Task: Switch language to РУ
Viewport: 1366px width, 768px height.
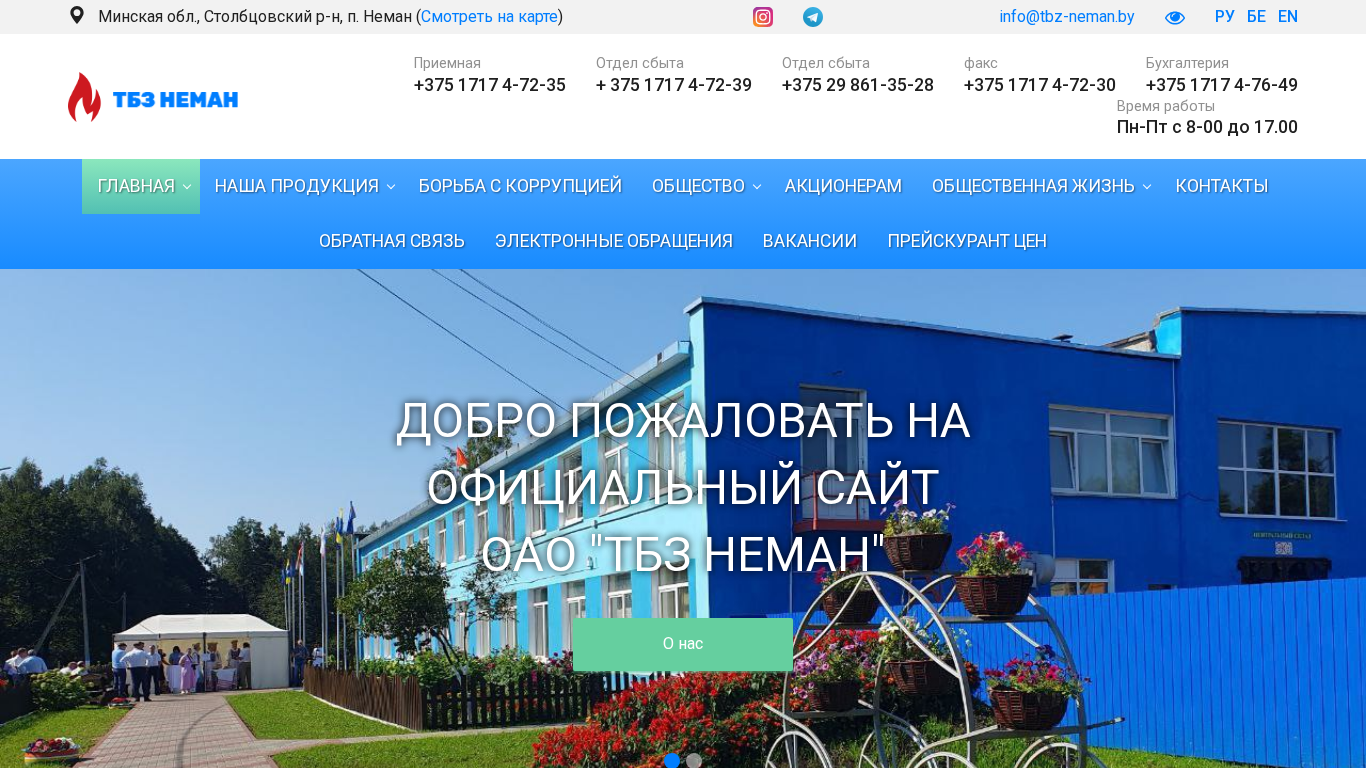Action: (x=1225, y=17)
